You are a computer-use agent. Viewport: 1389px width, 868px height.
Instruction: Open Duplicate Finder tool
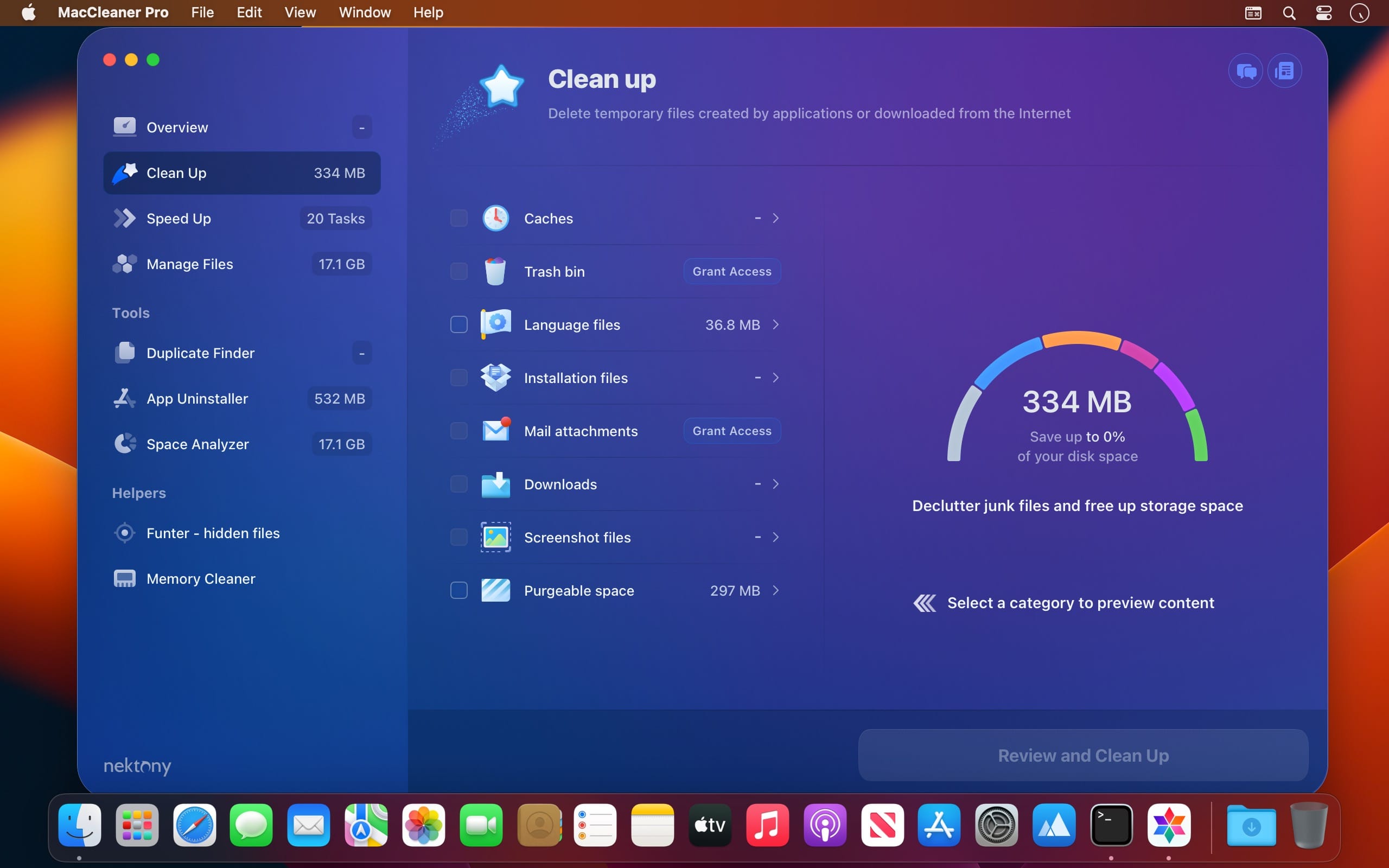[200, 353]
